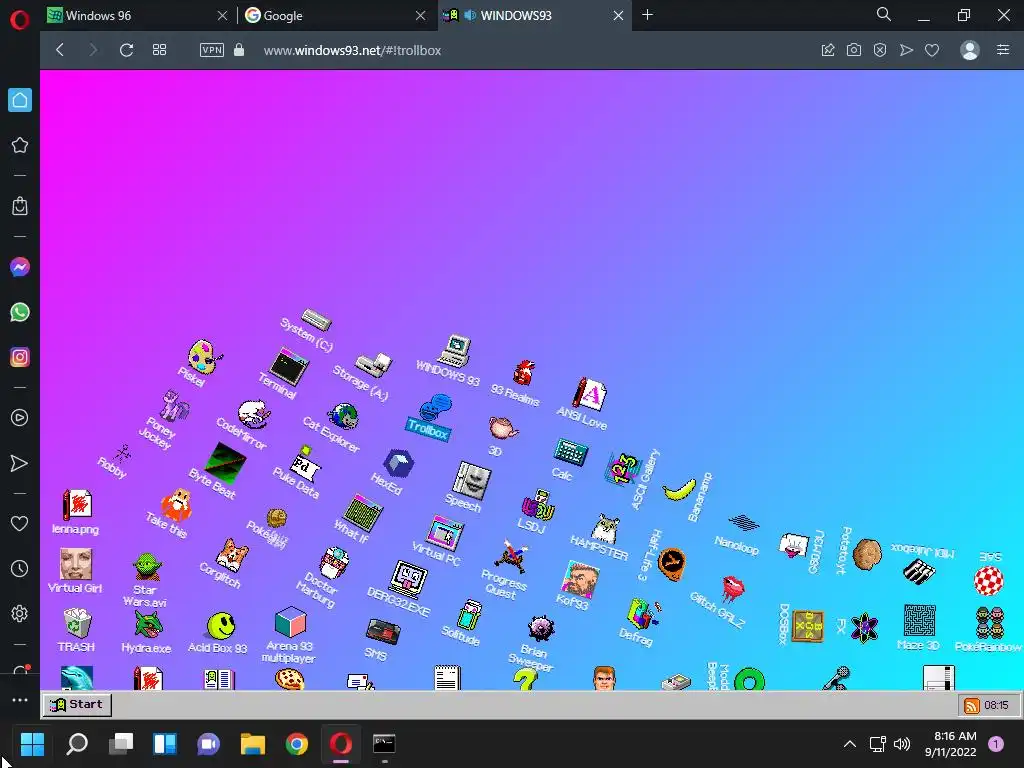This screenshot has height=768, width=1024.
Task: Open the Potato.yt potato icon
Action: (x=867, y=554)
